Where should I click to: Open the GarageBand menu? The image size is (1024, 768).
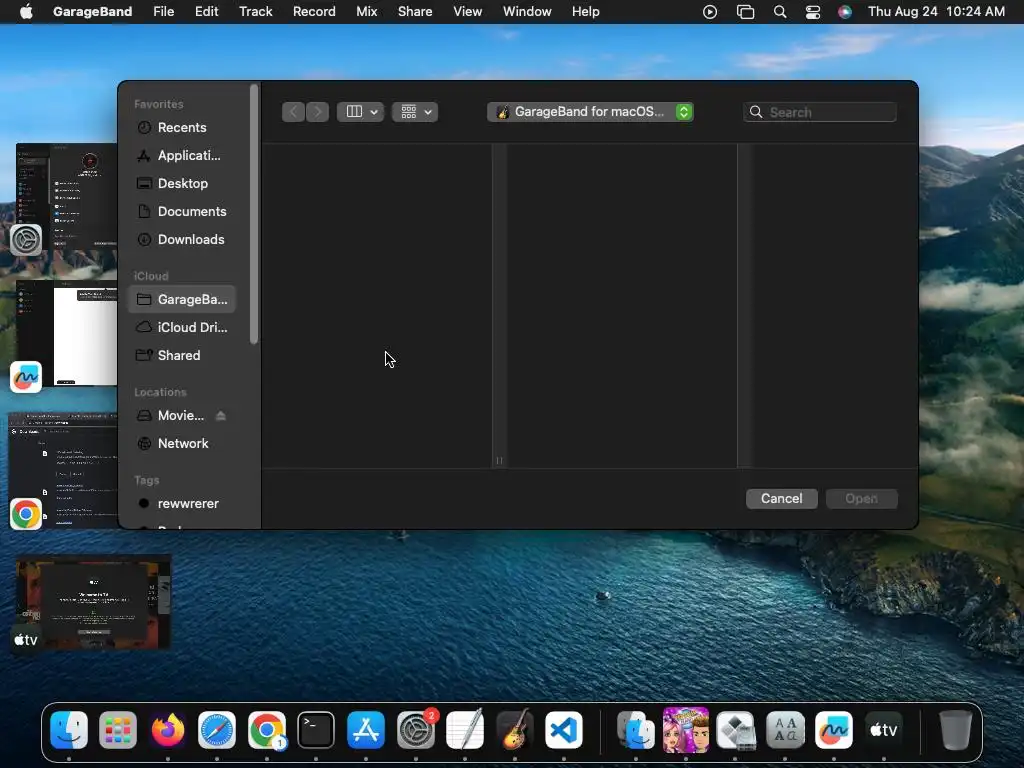92,12
